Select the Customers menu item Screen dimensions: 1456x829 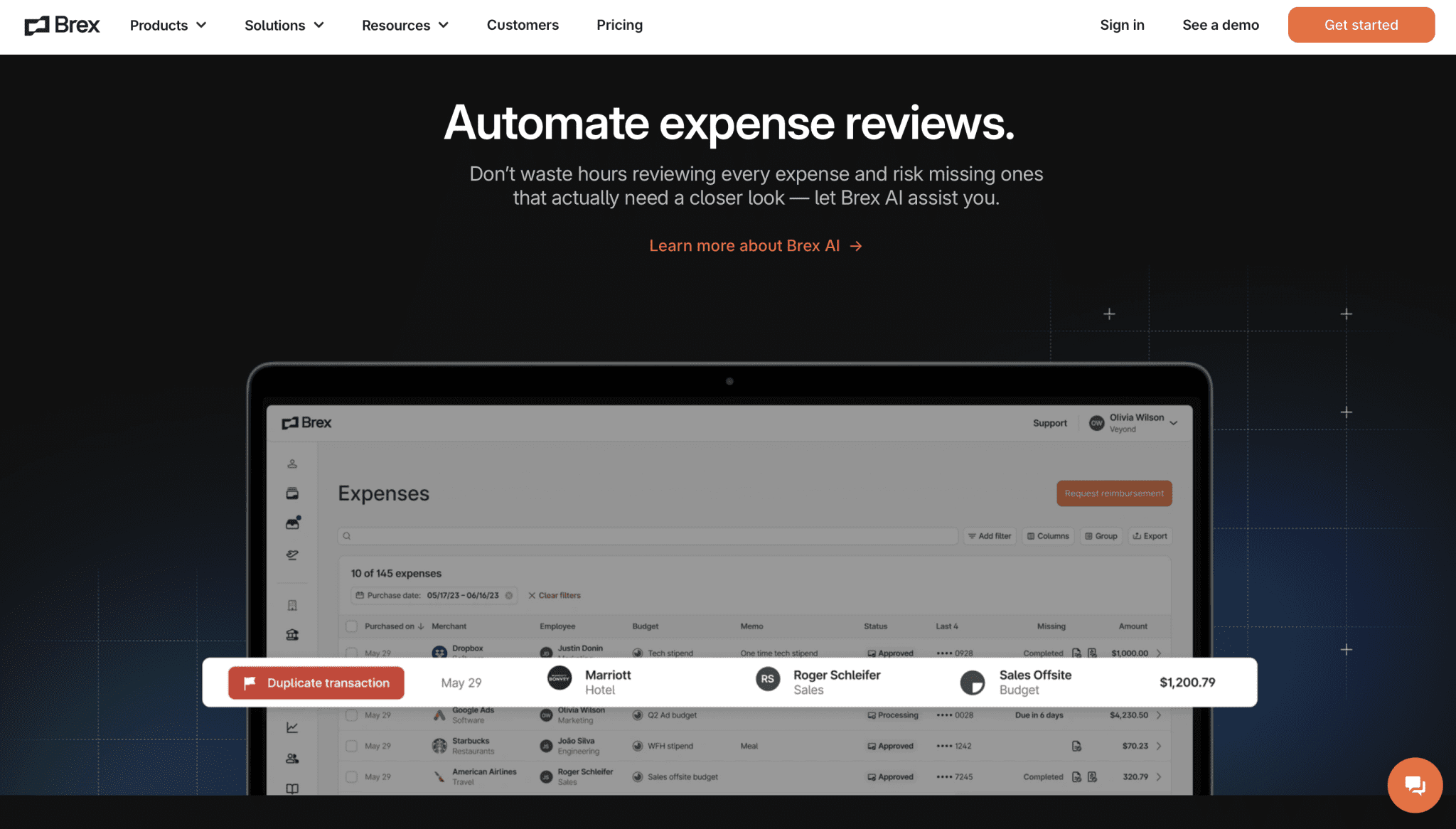523,25
